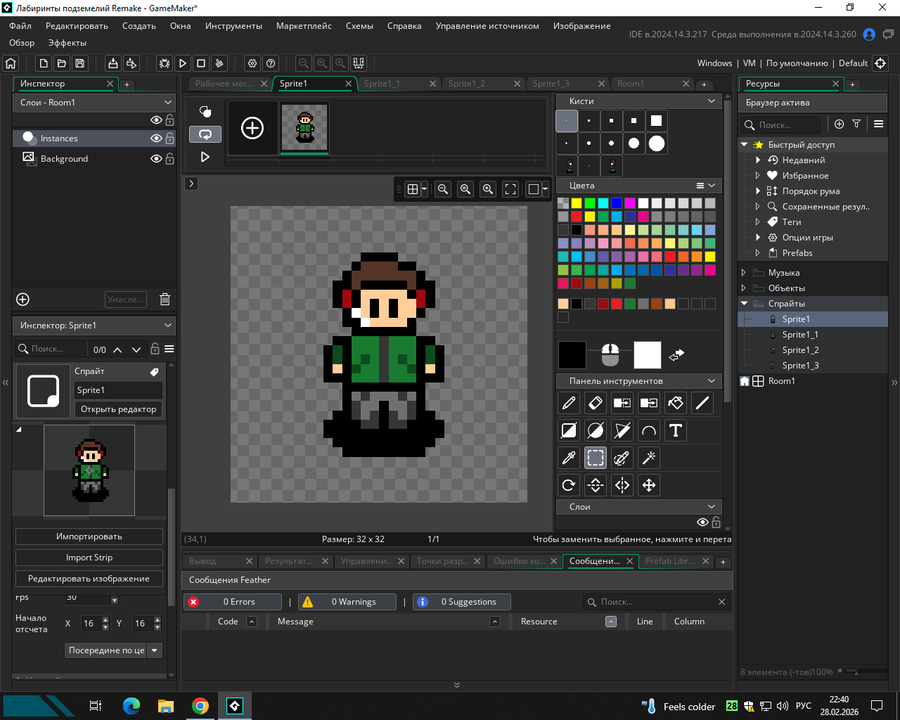Add a new frame with the plus button
Screen dimensions: 900x720
(252, 128)
